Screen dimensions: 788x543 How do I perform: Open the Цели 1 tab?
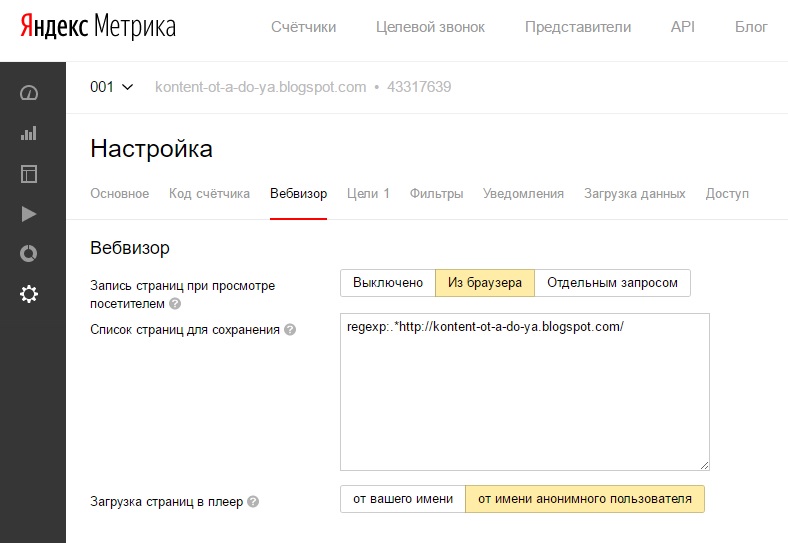(368, 193)
